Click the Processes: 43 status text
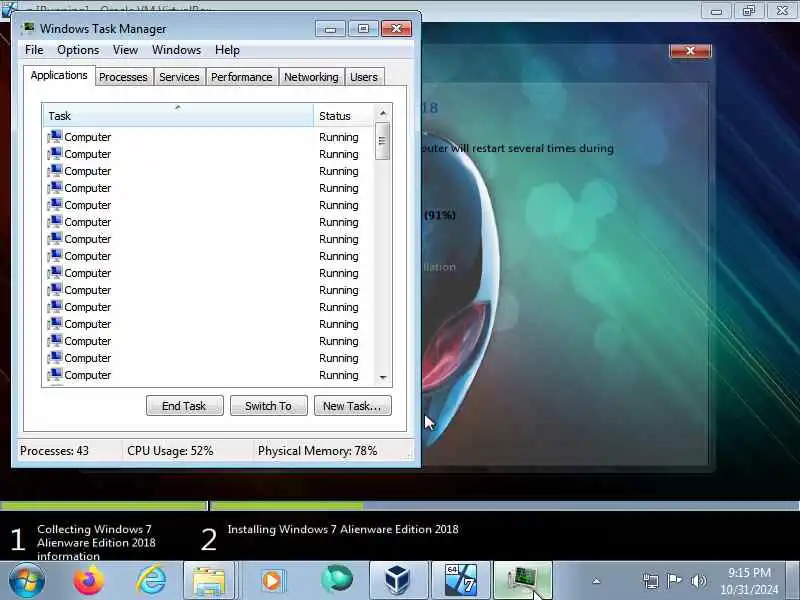This screenshot has width=800, height=600. [54, 451]
